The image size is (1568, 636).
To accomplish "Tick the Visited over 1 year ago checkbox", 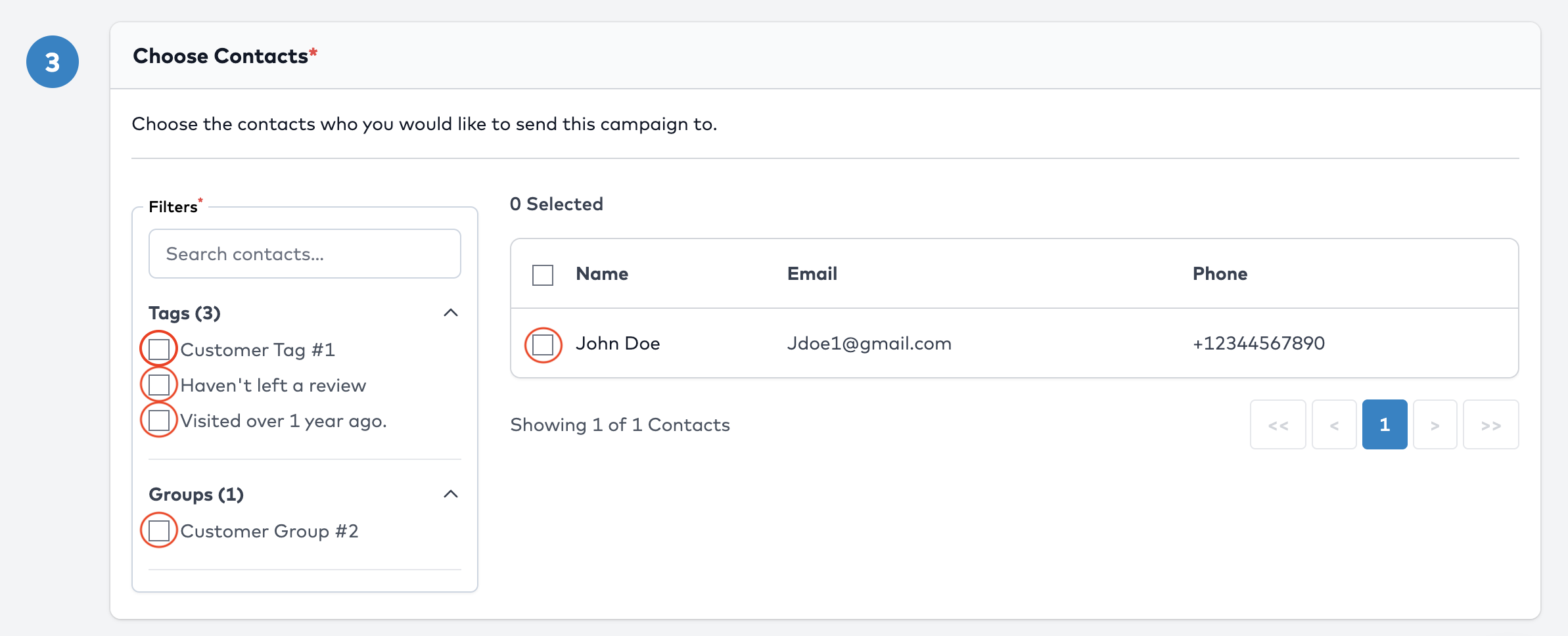I will [x=159, y=420].
